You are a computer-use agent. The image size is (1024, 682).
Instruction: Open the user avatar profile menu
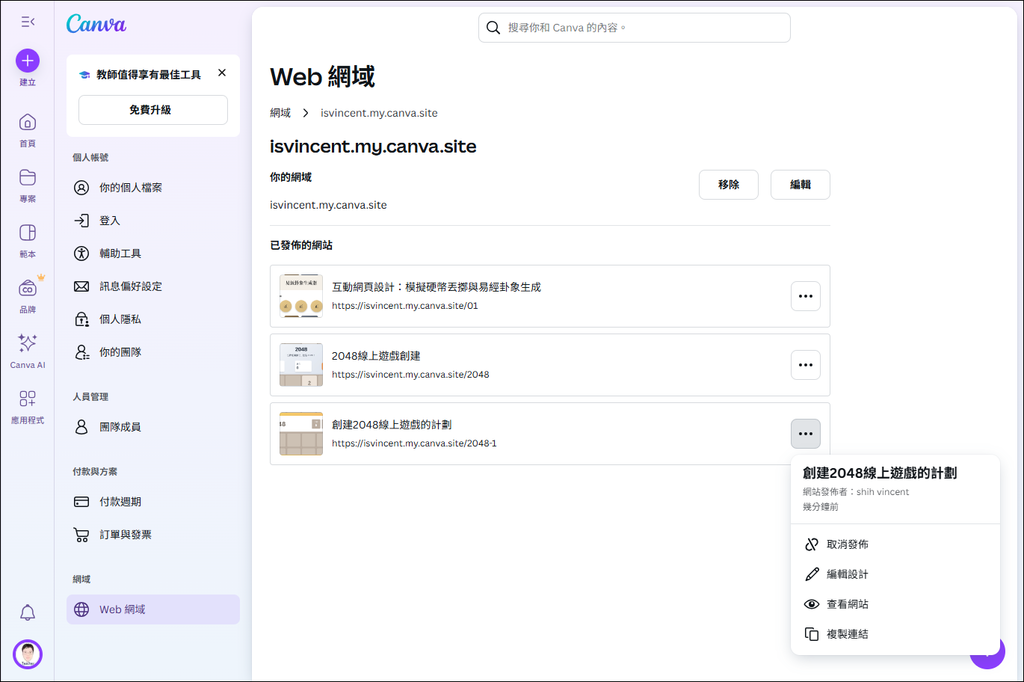27,654
